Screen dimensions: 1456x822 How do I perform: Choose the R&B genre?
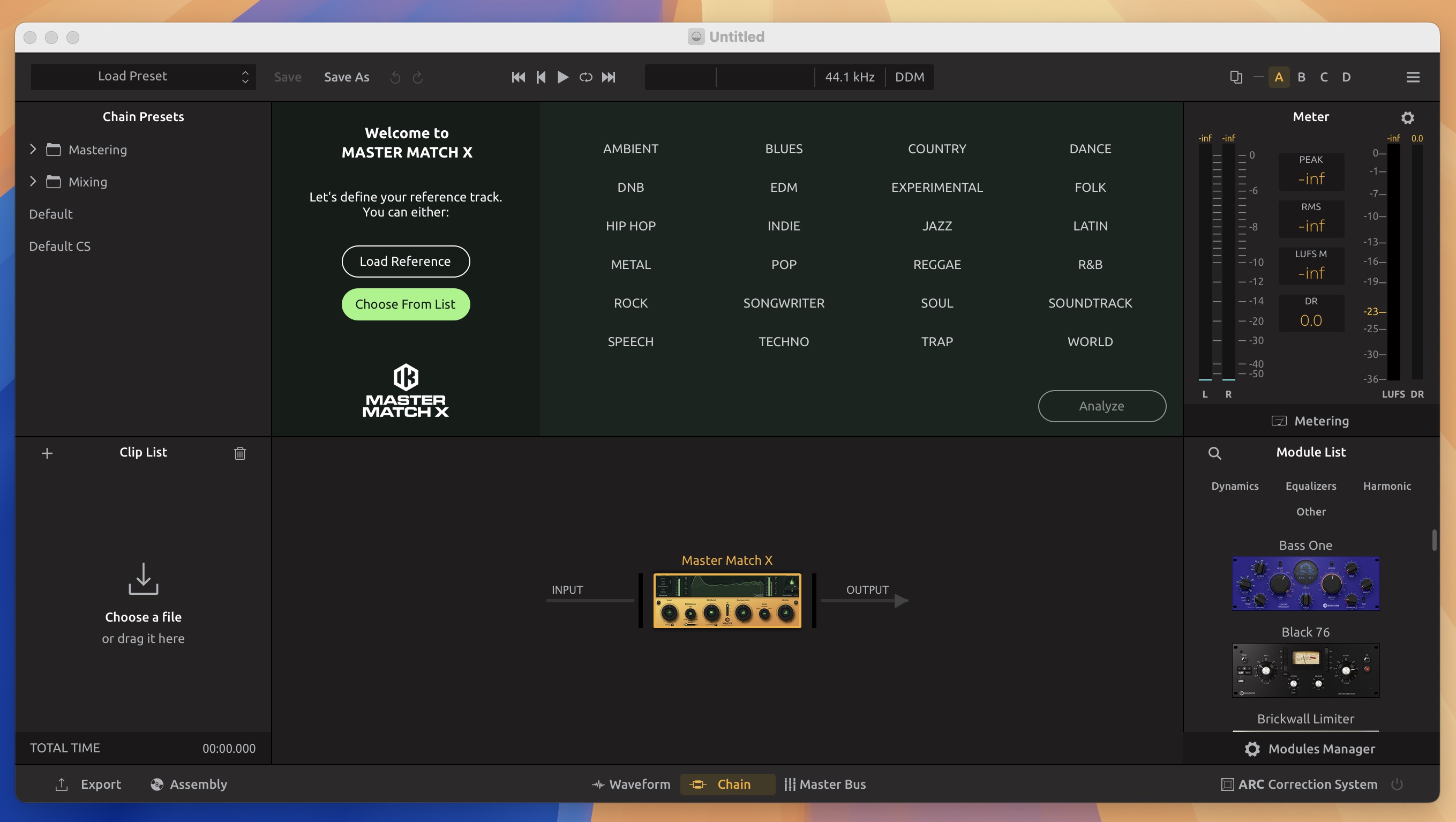tap(1090, 264)
